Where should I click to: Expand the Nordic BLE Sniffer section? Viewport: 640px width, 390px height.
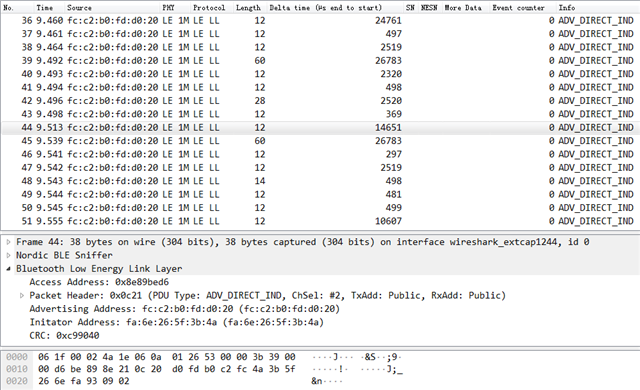8,256
